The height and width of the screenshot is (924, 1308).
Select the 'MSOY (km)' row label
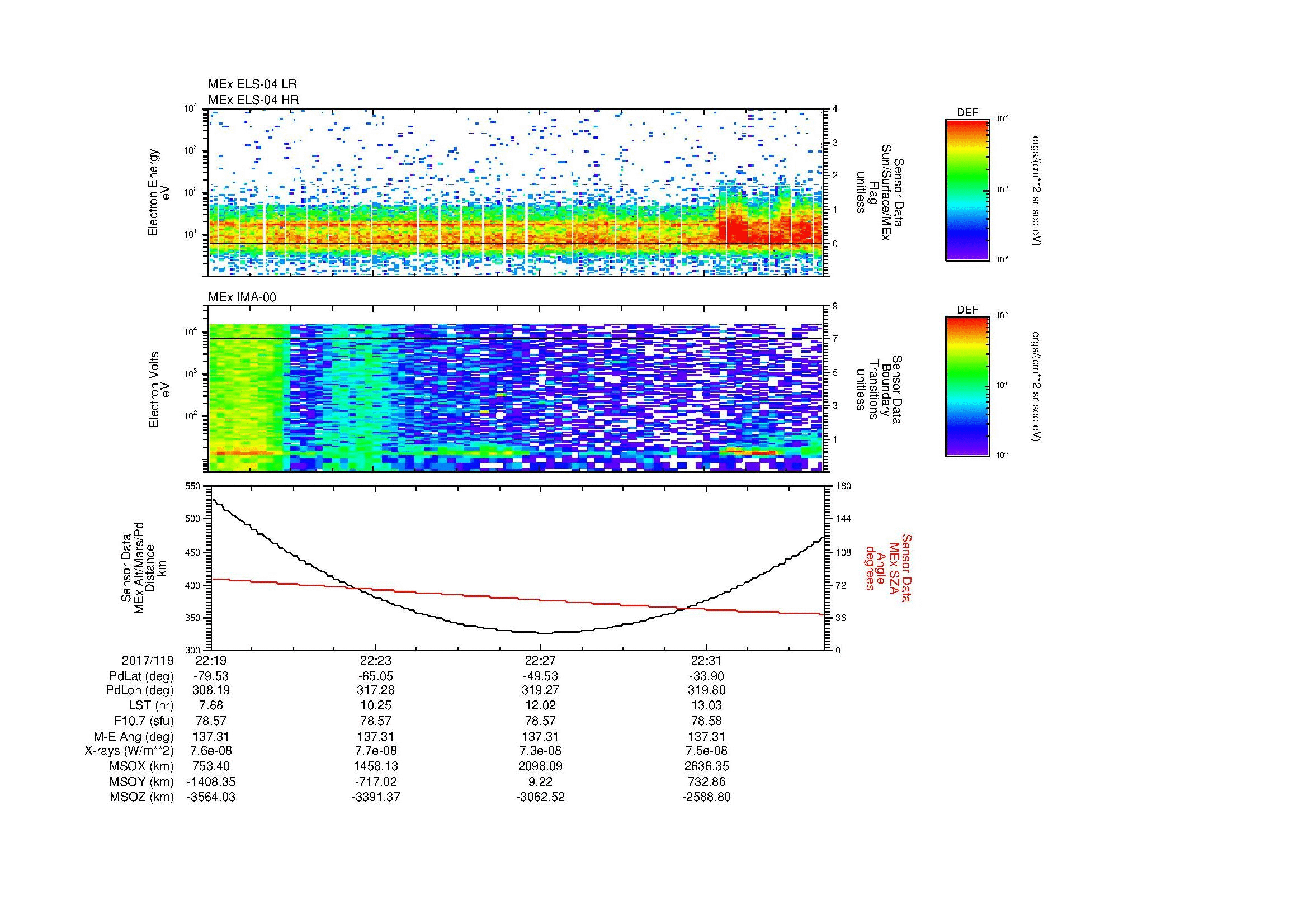(x=142, y=781)
